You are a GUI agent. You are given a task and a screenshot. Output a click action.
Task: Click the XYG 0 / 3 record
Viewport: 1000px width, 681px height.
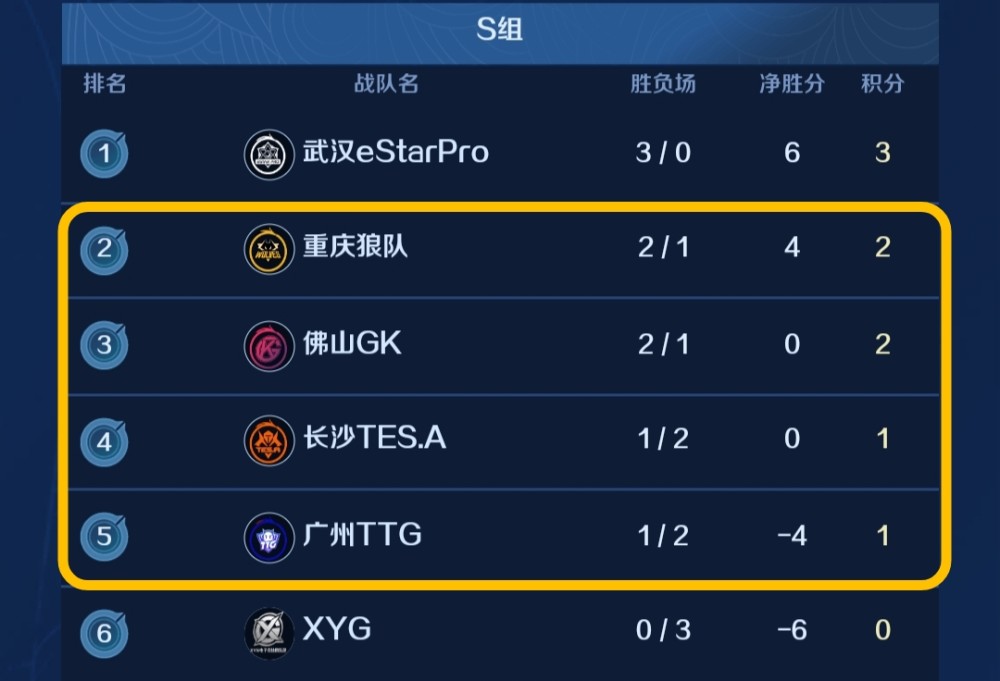point(663,630)
